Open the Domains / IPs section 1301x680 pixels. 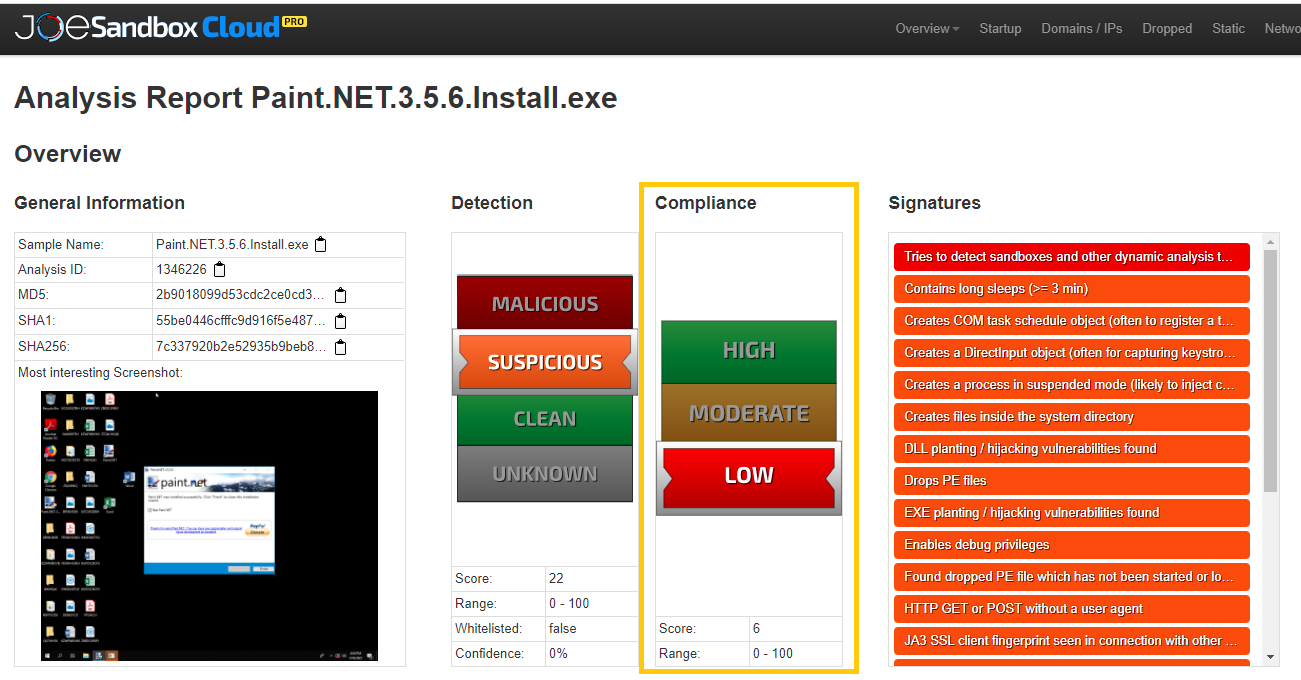[1081, 29]
